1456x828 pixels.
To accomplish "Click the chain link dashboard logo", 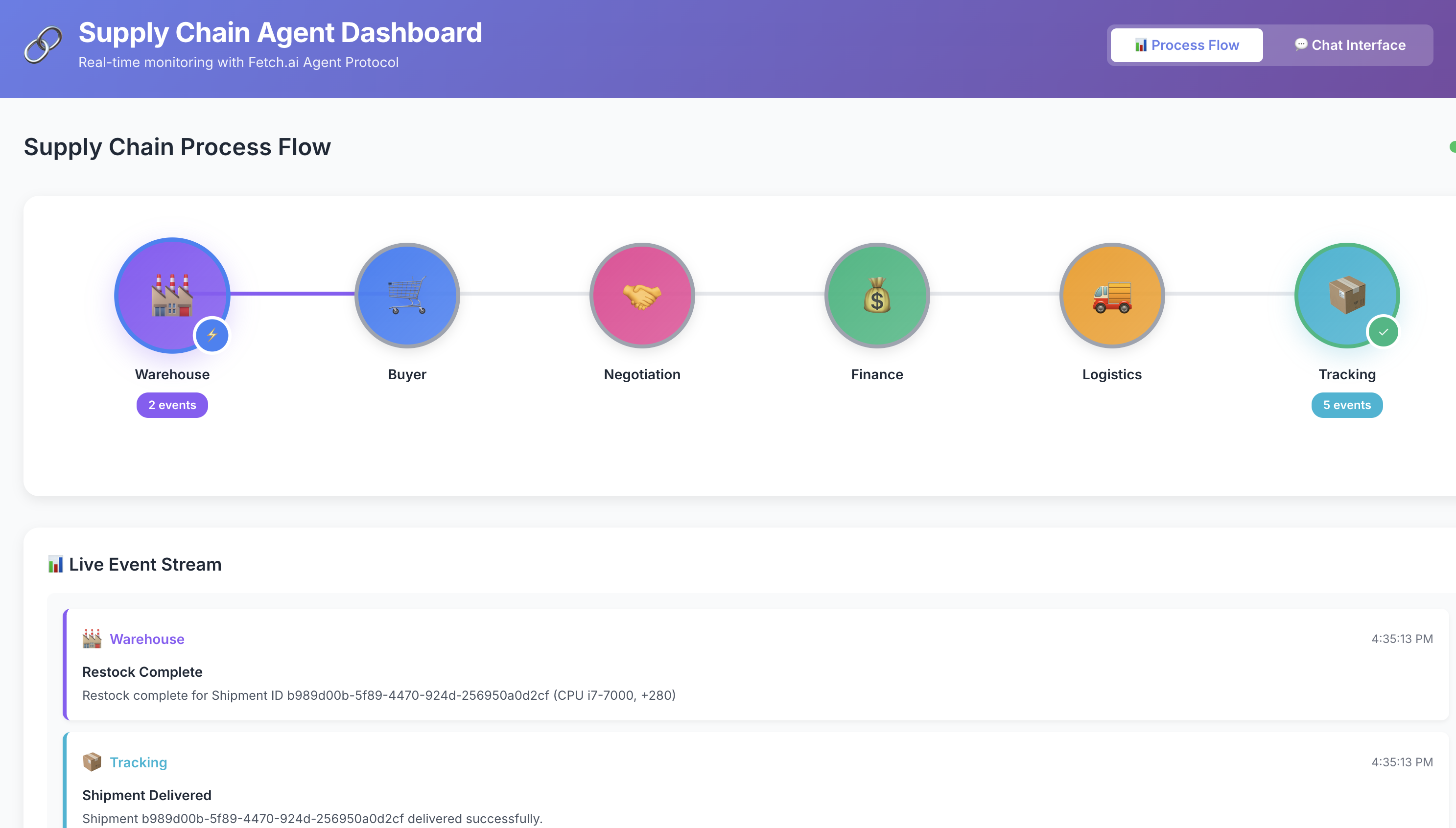I will tap(43, 45).
